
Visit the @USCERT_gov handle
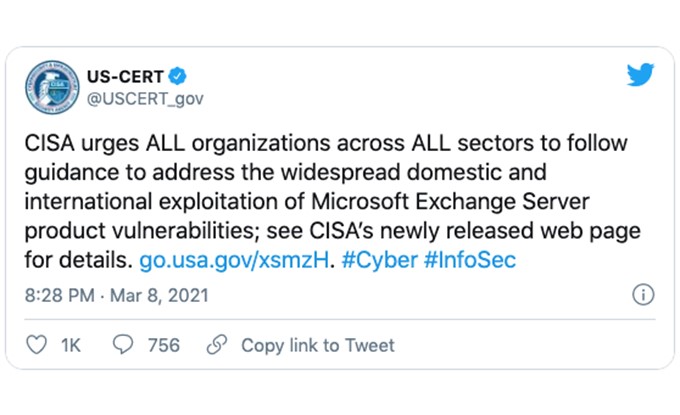coord(145,99)
